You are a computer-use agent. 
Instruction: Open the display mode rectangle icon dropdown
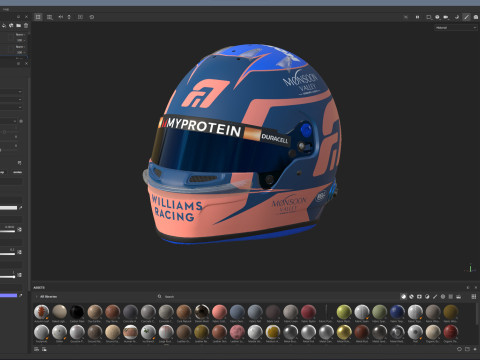(x=429, y=17)
